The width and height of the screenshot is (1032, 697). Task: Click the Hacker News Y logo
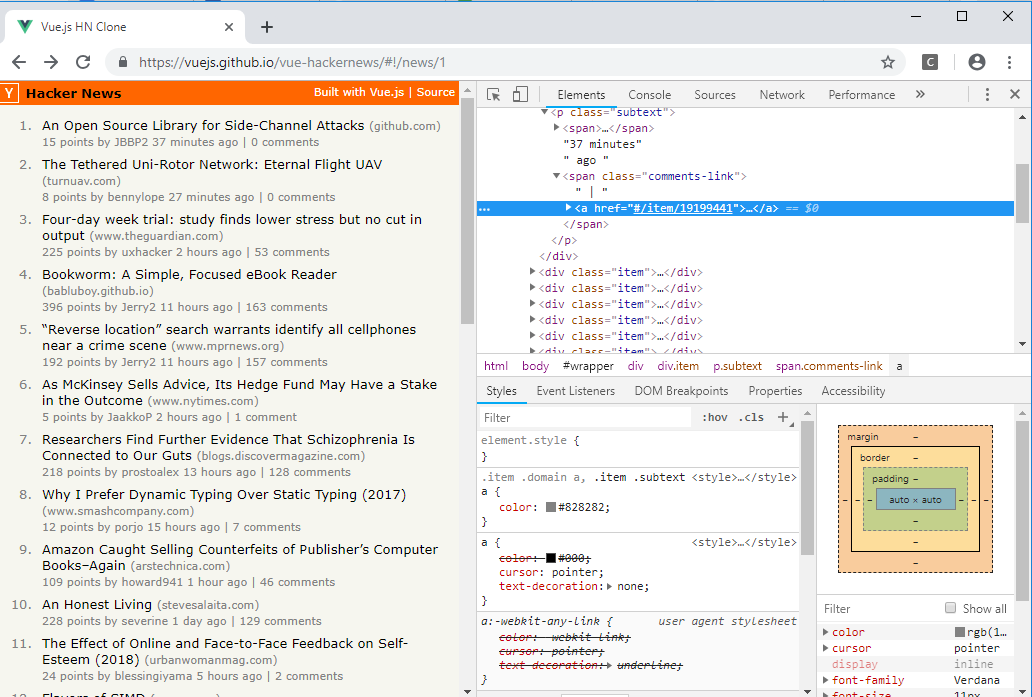9,93
